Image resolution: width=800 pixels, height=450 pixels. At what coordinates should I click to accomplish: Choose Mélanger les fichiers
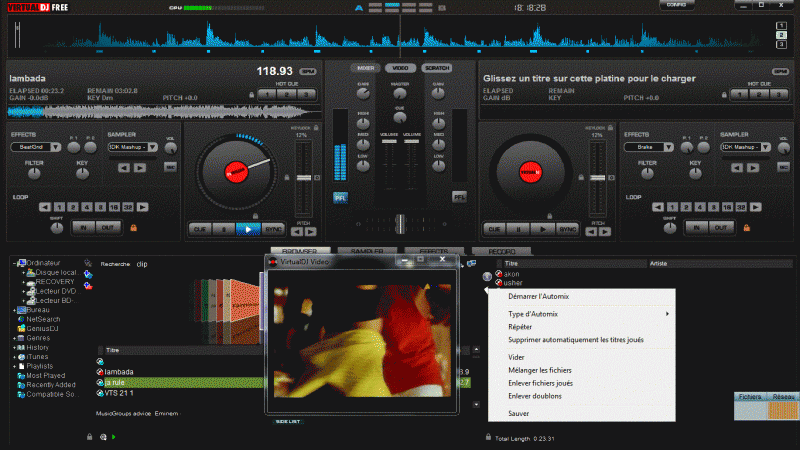(x=582, y=370)
